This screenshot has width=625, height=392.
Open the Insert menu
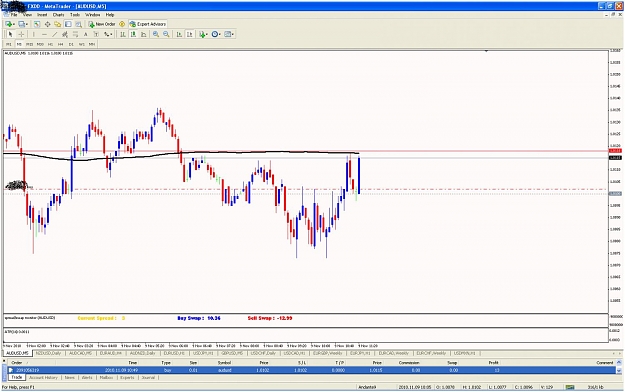pyautogui.click(x=42, y=14)
